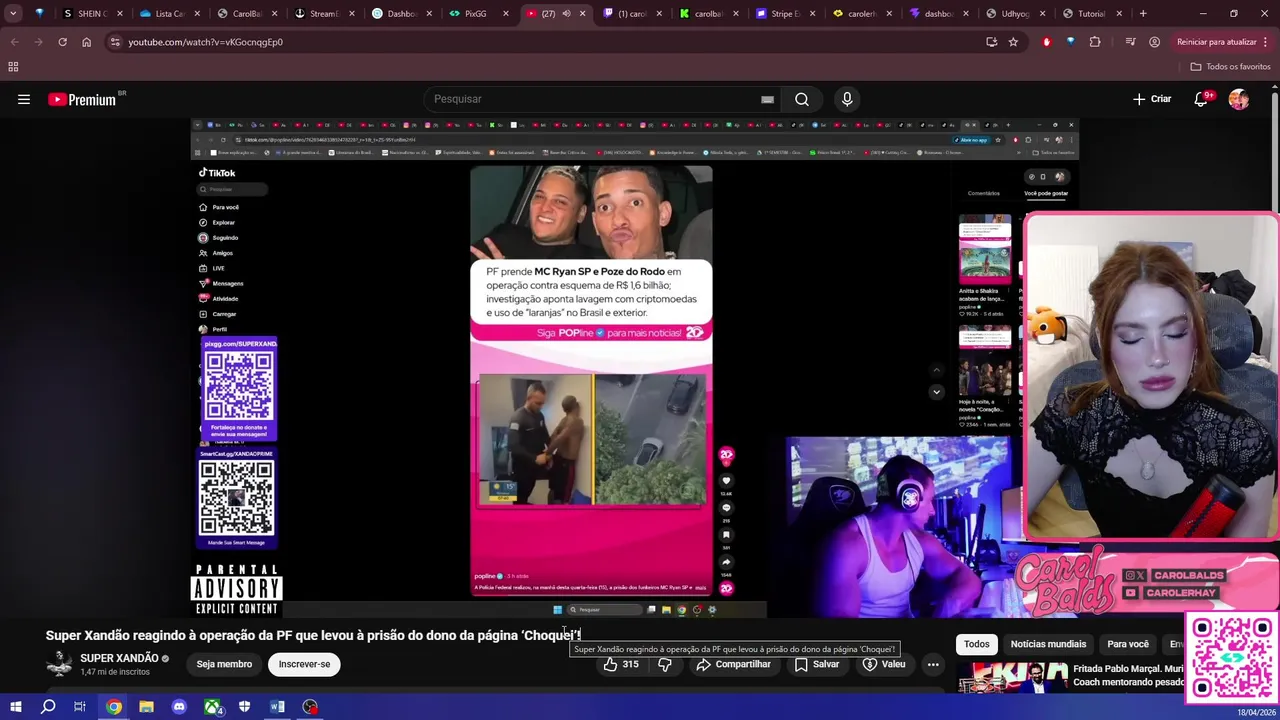Open the SUPER XANDÃO channel name link
The height and width of the screenshot is (720, 1280).
(x=119, y=658)
